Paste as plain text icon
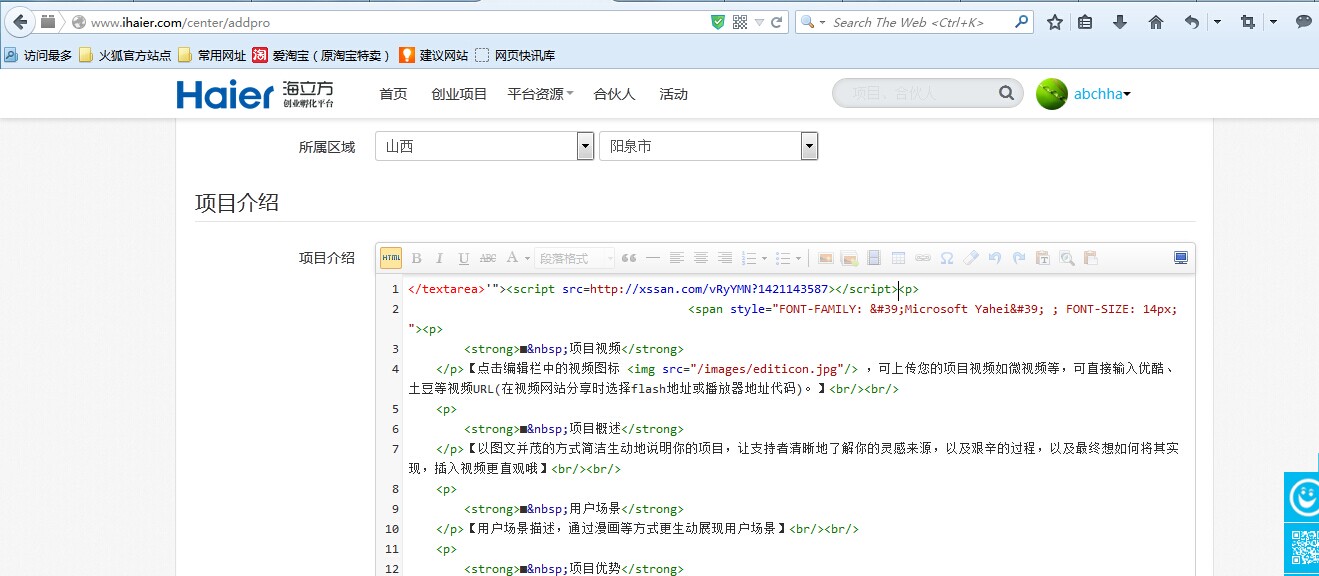The width and height of the screenshot is (1319, 576). click(x=1043, y=258)
